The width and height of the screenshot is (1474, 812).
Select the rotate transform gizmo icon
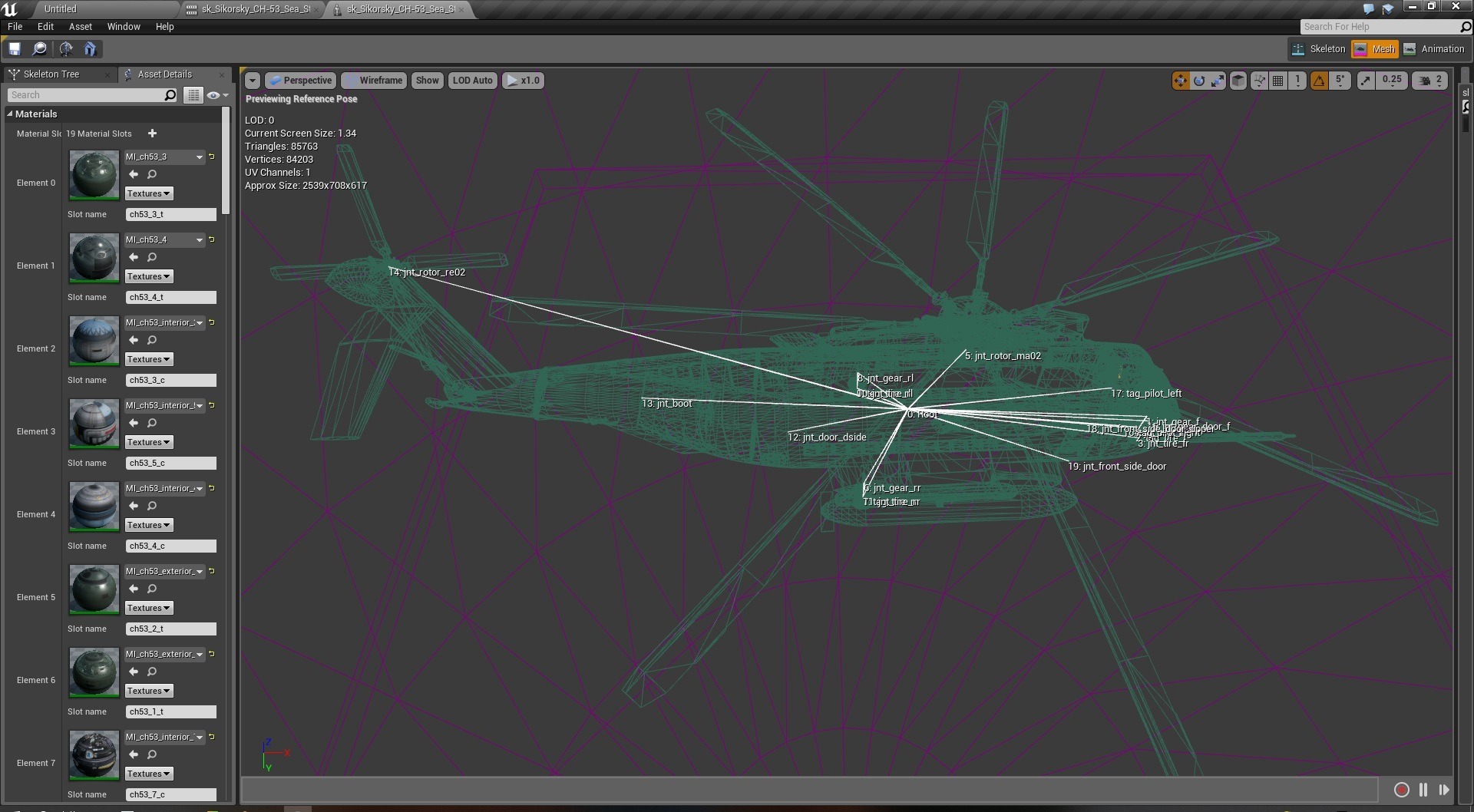coord(1199,81)
